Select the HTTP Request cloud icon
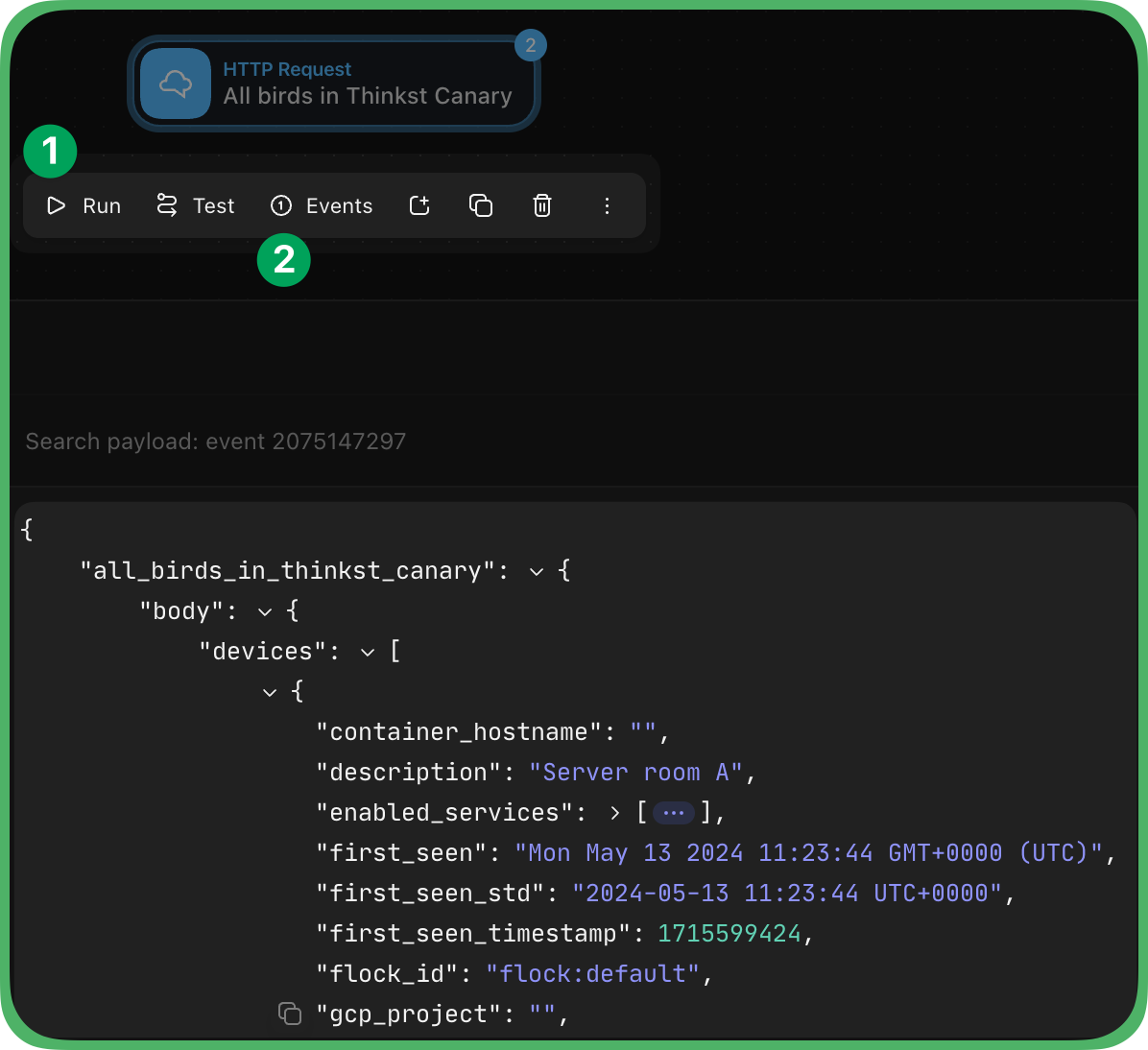 [x=176, y=84]
